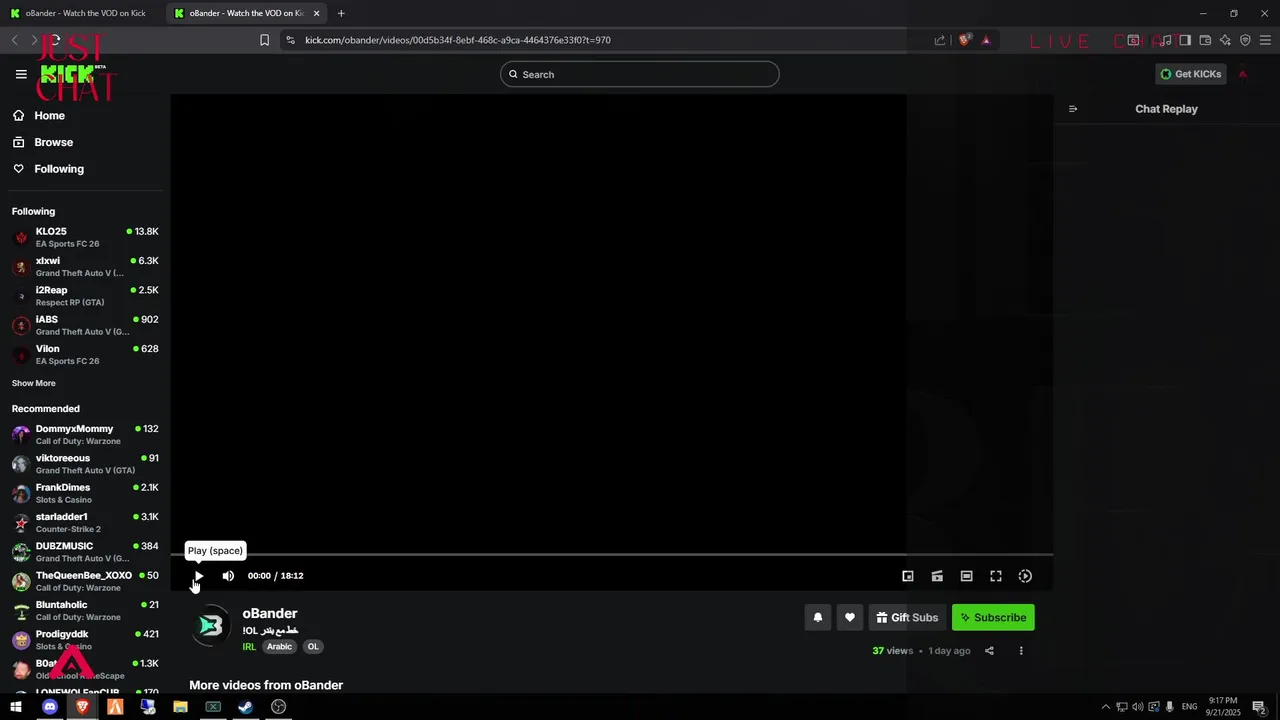Open the clip creation icon
The image size is (1280, 720).
(x=937, y=576)
